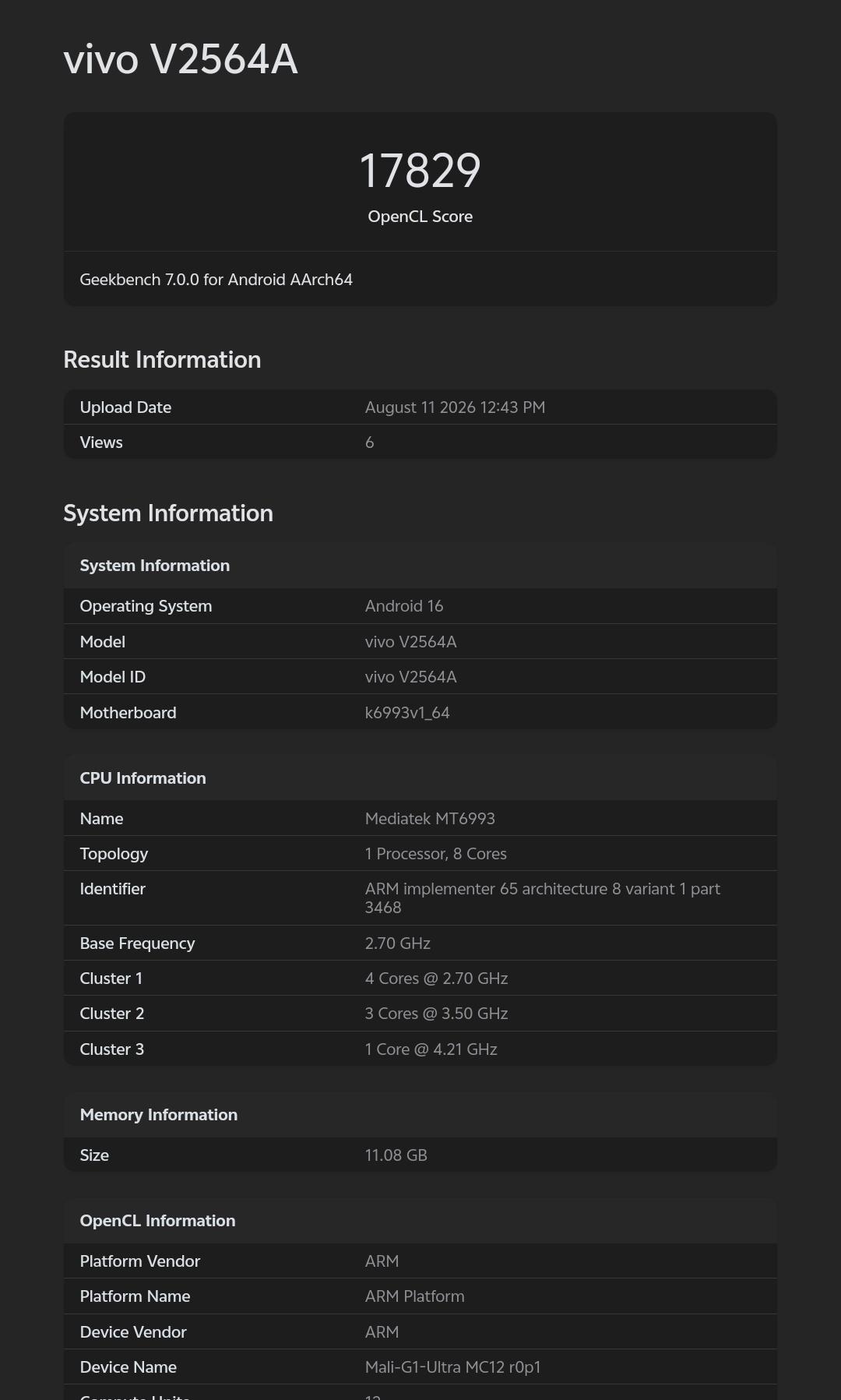Click the Cluster 3 label
This screenshot has width=841, height=1400.
[111, 1049]
